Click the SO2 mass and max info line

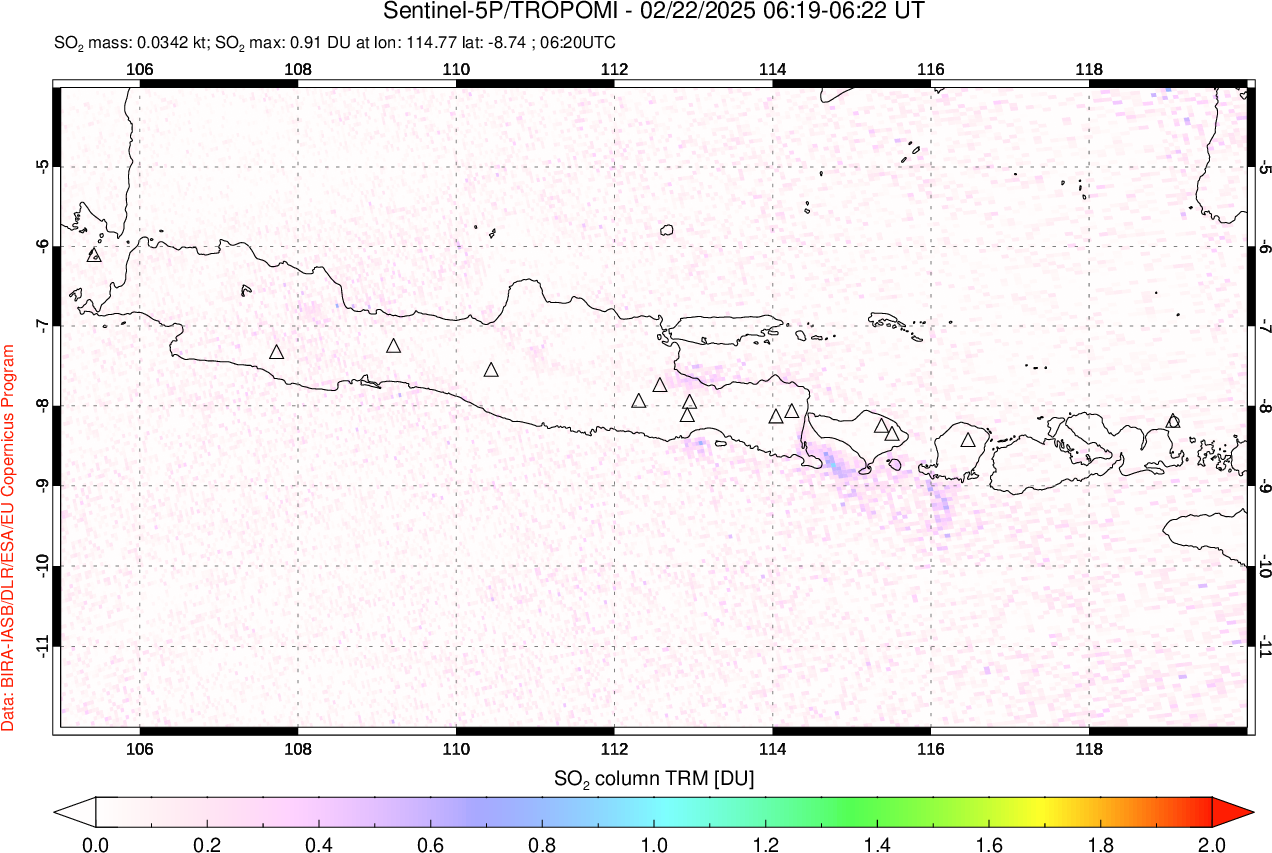[335, 43]
